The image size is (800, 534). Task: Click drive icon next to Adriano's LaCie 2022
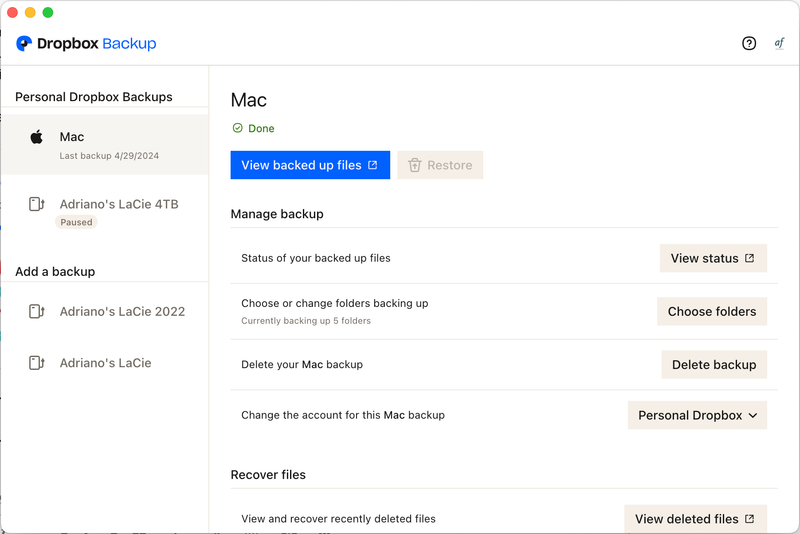[x=37, y=311]
